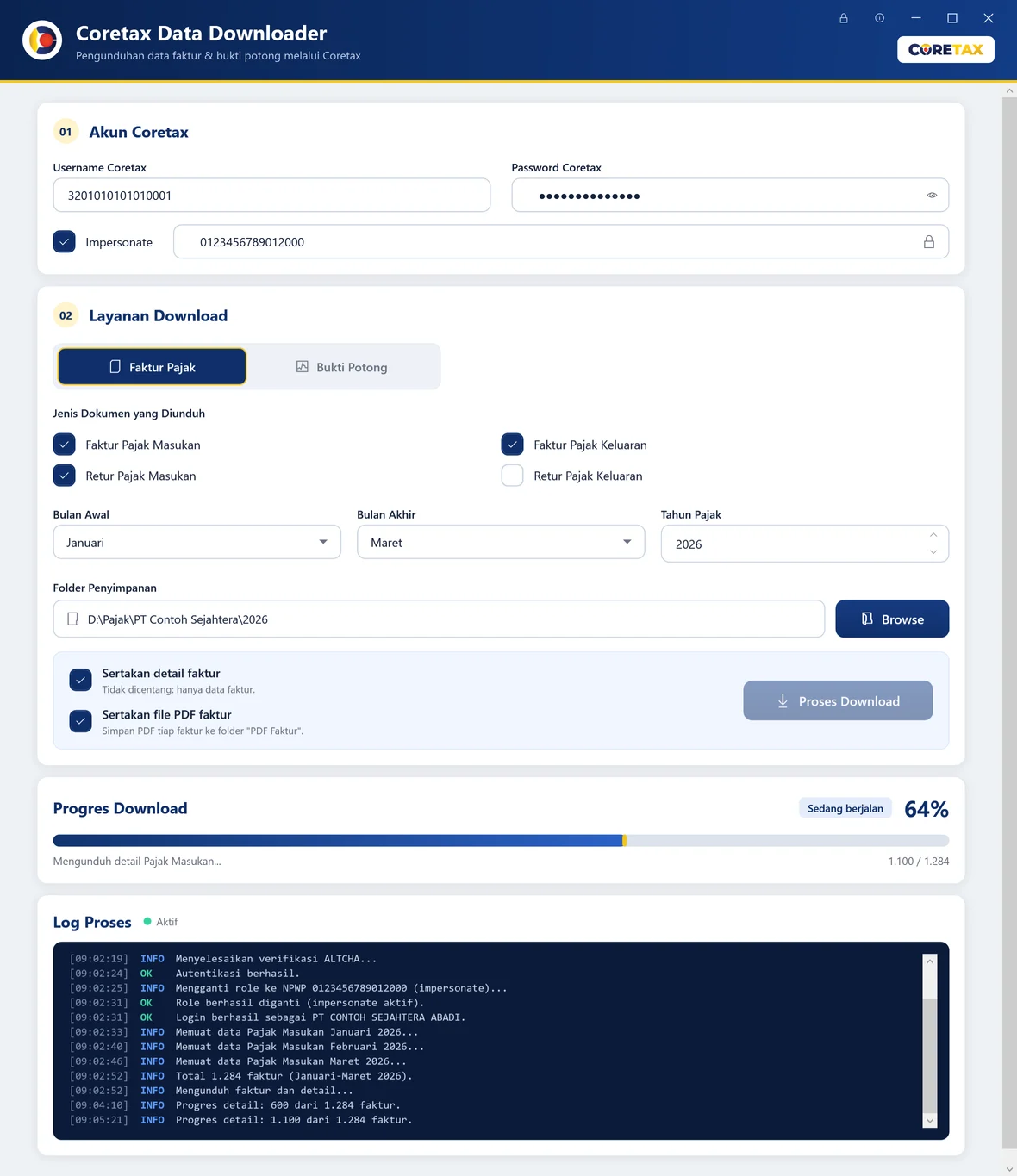The height and width of the screenshot is (1176, 1017).
Task: Click main page scrollbar down arrow
Action: [x=1009, y=1168]
